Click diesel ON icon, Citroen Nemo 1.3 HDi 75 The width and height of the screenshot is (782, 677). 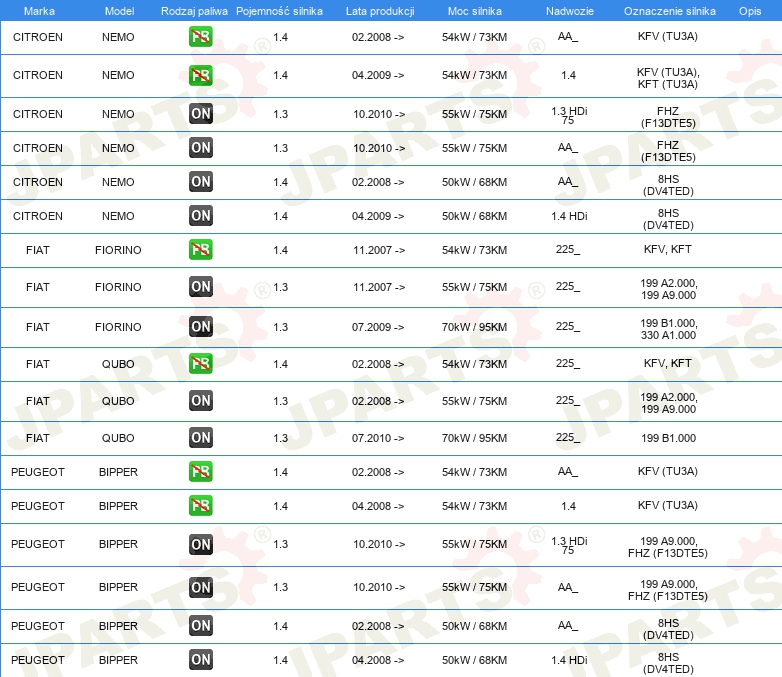200,114
